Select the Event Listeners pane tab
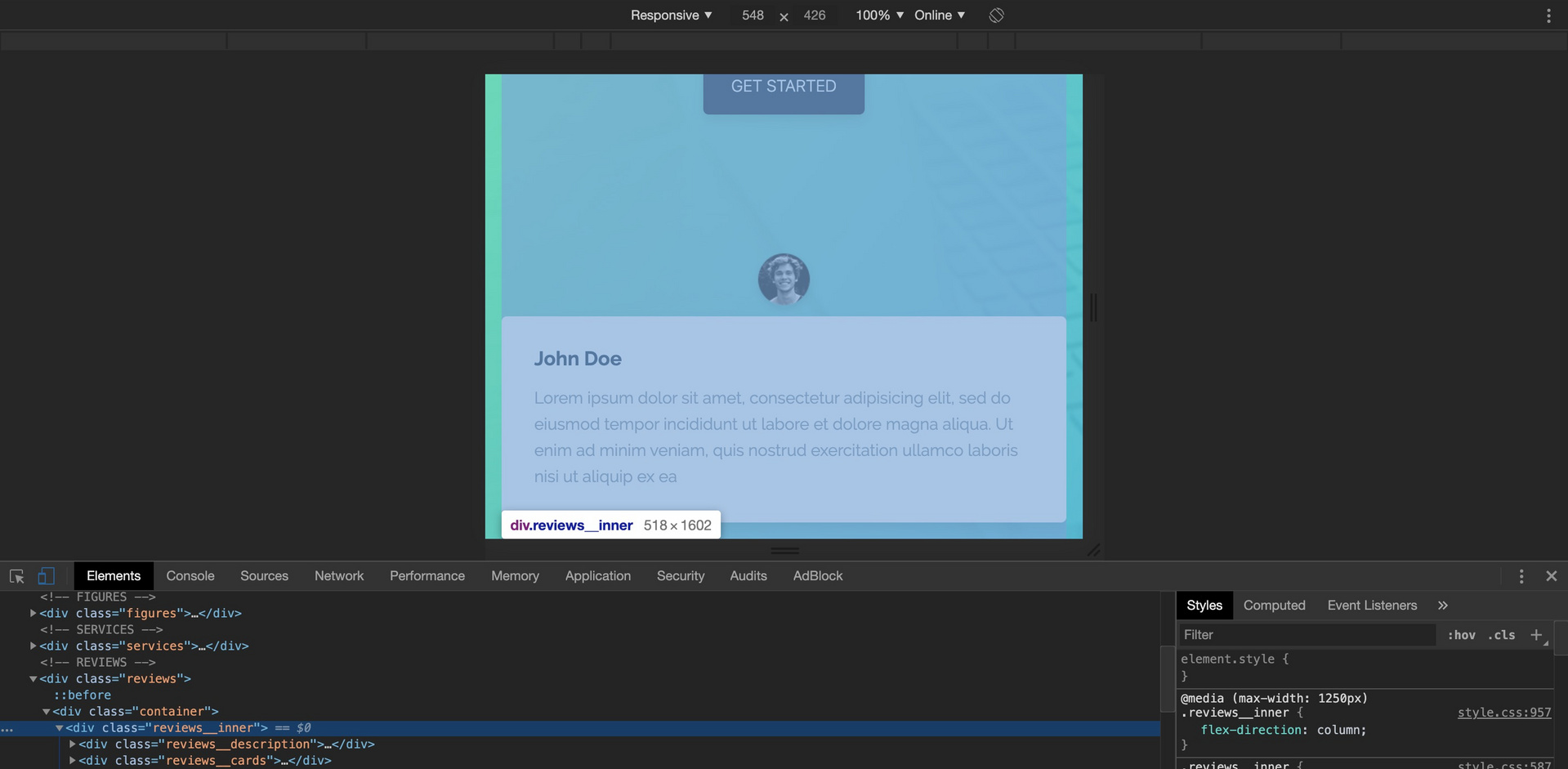 pyautogui.click(x=1372, y=606)
